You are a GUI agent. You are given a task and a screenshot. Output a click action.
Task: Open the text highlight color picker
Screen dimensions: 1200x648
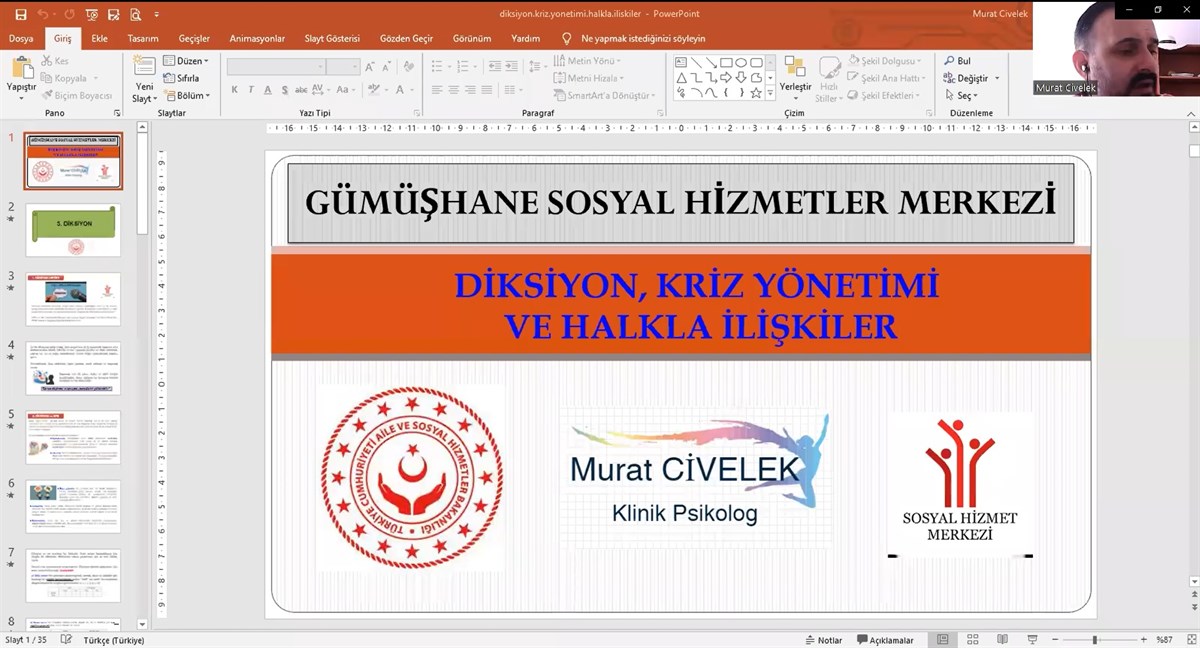(x=375, y=90)
